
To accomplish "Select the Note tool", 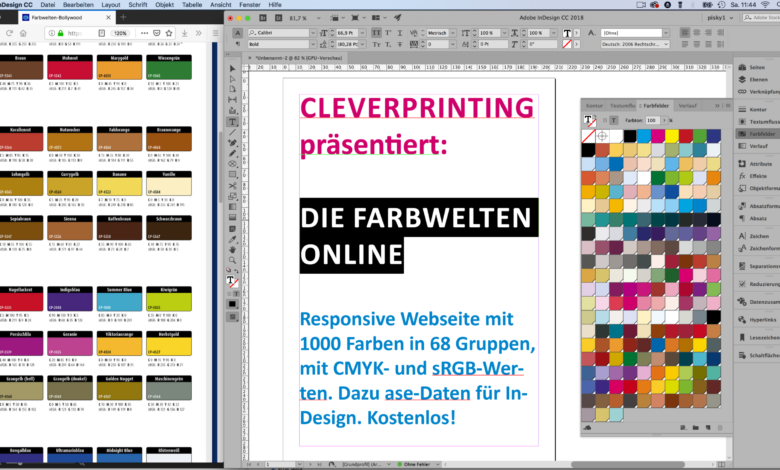I will pyautogui.click(x=232, y=229).
